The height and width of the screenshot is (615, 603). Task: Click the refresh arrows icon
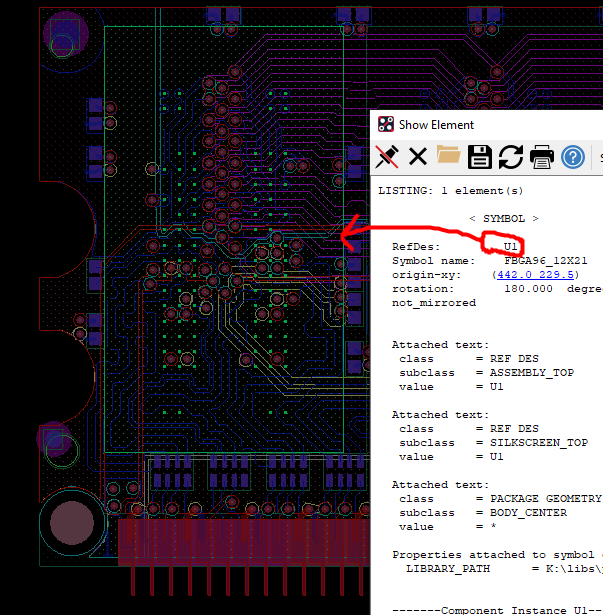(x=511, y=157)
